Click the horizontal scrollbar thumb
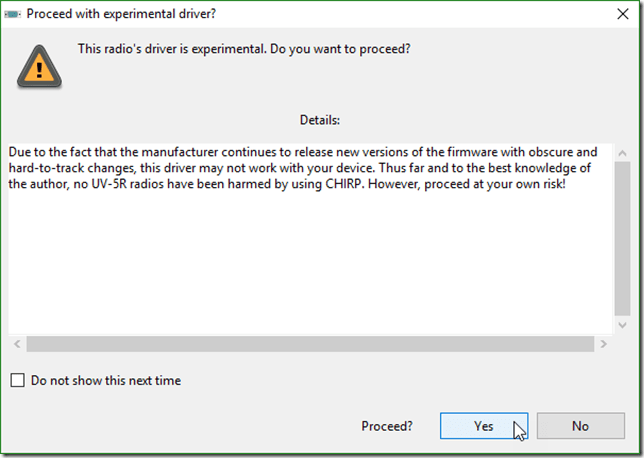Image resolution: width=644 pixels, height=458 pixels. pos(308,343)
